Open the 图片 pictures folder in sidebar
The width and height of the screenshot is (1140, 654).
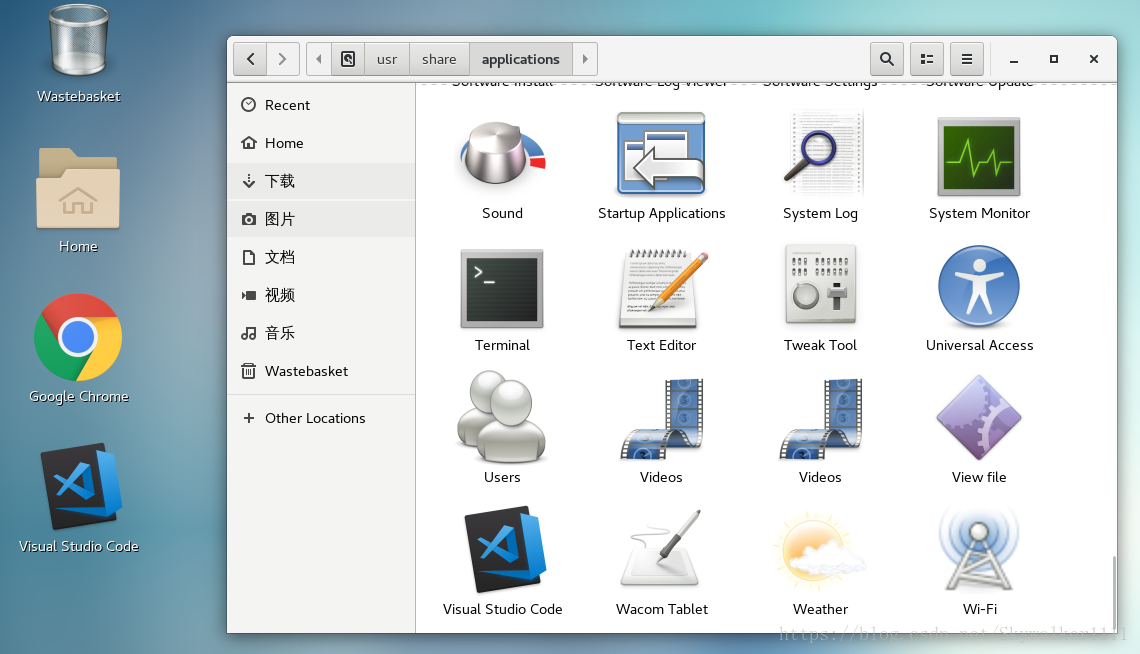click(x=321, y=219)
